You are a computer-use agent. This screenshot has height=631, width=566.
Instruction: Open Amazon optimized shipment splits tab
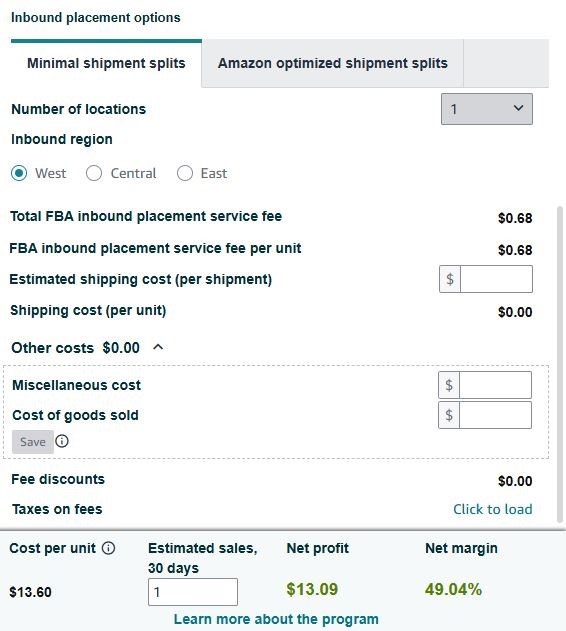point(333,63)
